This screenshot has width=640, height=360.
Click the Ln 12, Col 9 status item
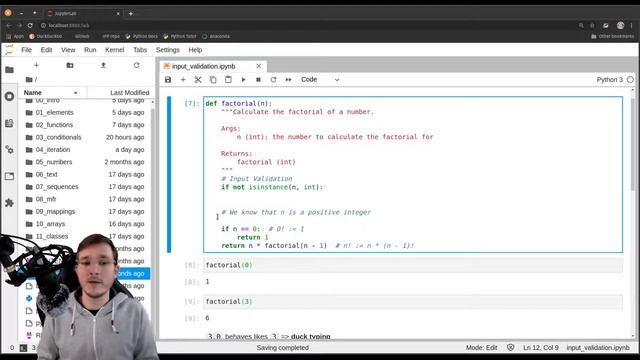point(540,348)
